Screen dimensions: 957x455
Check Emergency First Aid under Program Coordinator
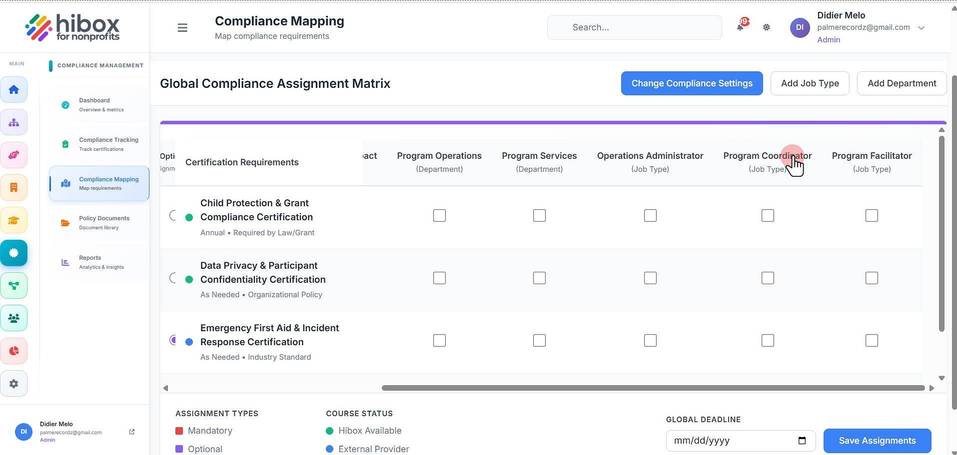768,340
